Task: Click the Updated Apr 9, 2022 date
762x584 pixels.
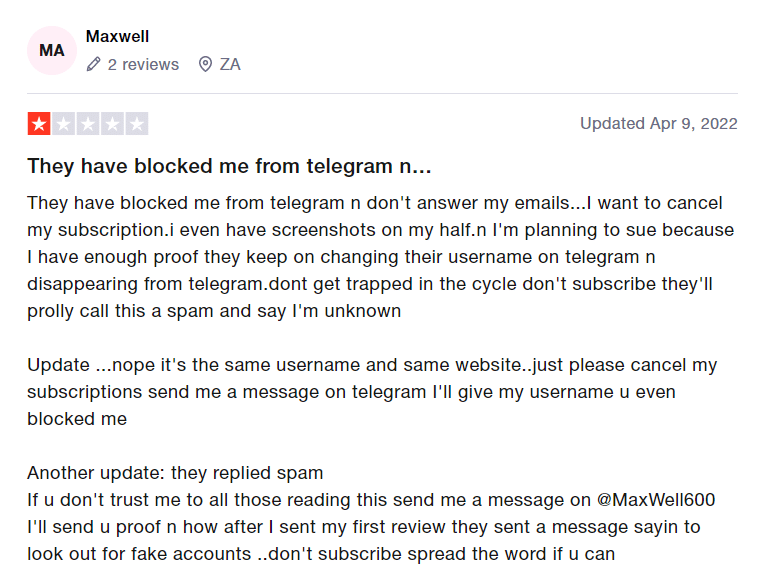Action: pos(658,123)
